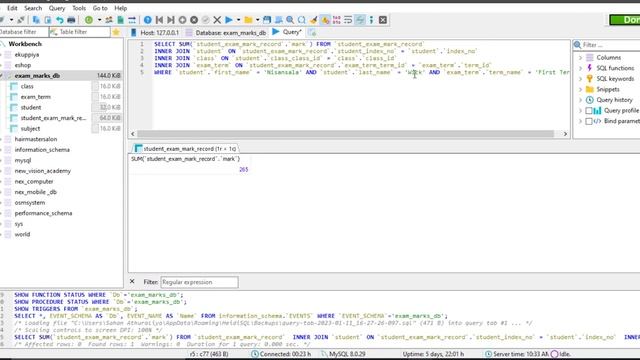Click the Table filter input
Viewport: 640px width, 360px height.
[x=80, y=32]
